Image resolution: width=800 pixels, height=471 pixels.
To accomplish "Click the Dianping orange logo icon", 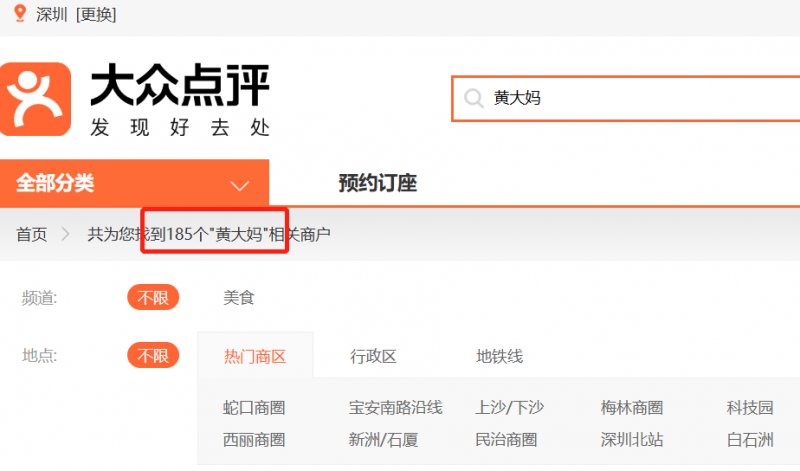I will [x=35, y=100].
